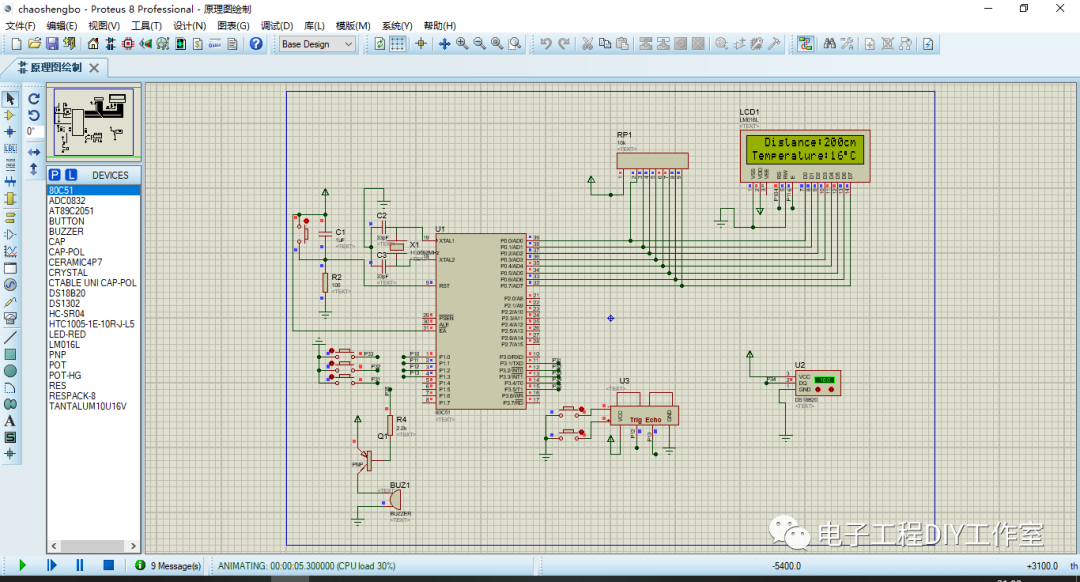The width and height of the screenshot is (1080, 582).
Task: Select Buses Mode tool
Action: click(10, 182)
